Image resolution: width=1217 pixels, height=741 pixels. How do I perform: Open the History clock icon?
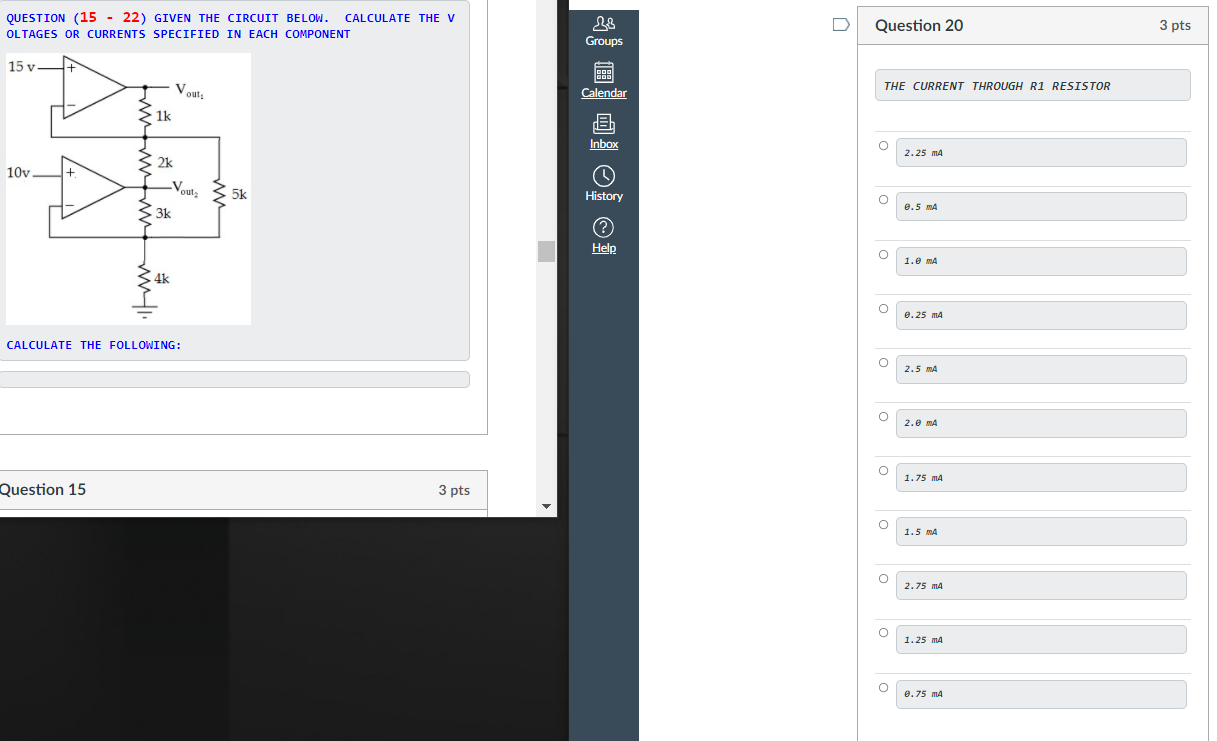(x=604, y=176)
